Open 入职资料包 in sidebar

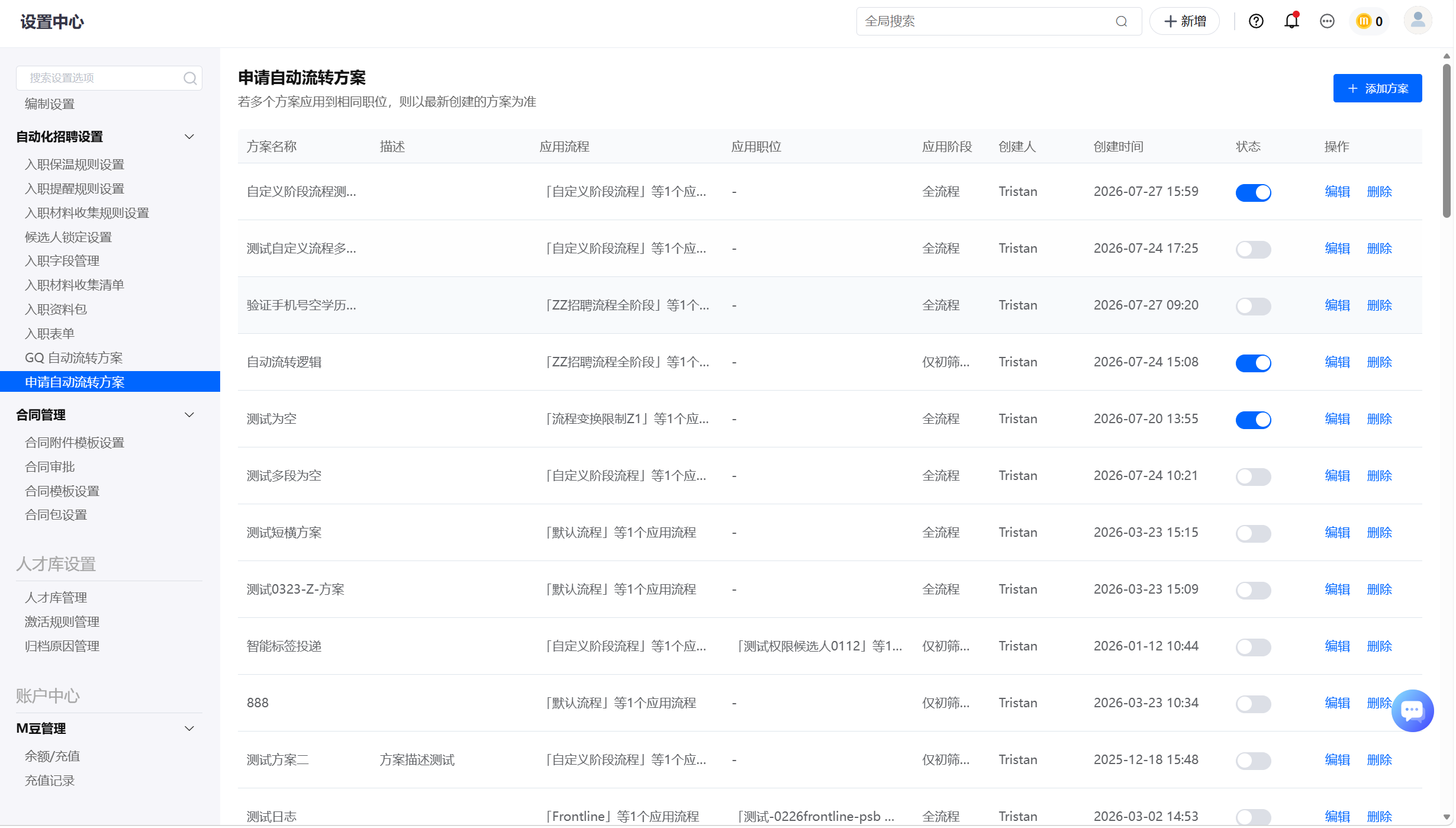tap(56, 310)
